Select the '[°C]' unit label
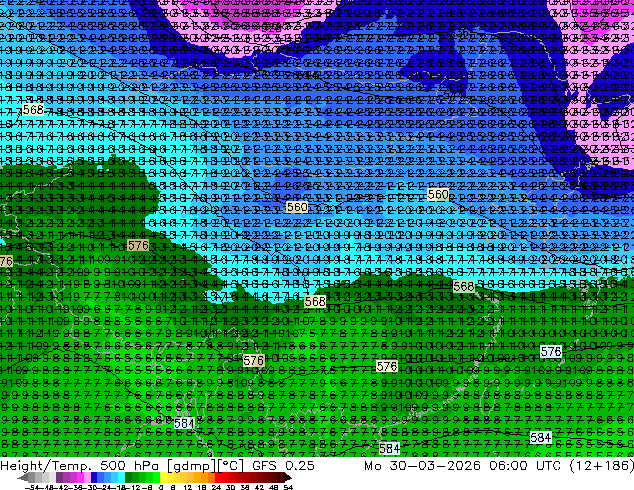Screen dimensions: 634x490 click(230, 466)
